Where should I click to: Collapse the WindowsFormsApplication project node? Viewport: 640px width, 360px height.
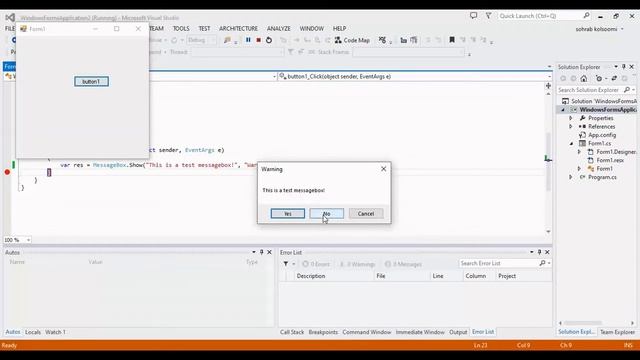coord(563,110)
